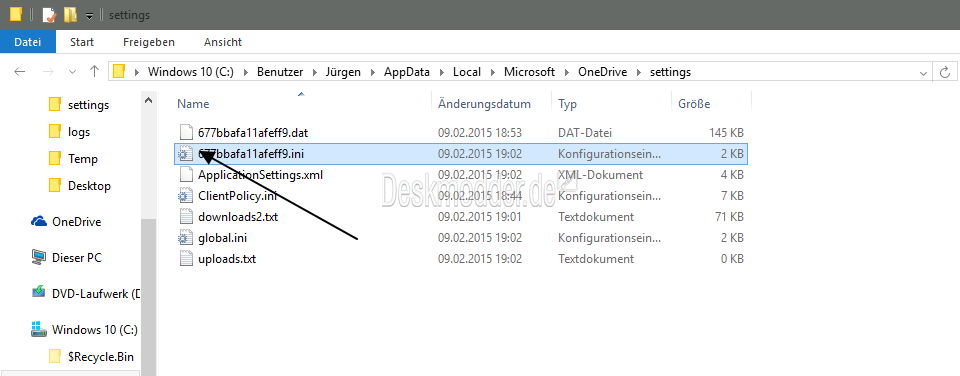Open logs folder in navigation pane

pyautogui.click(x=79, y=132)
